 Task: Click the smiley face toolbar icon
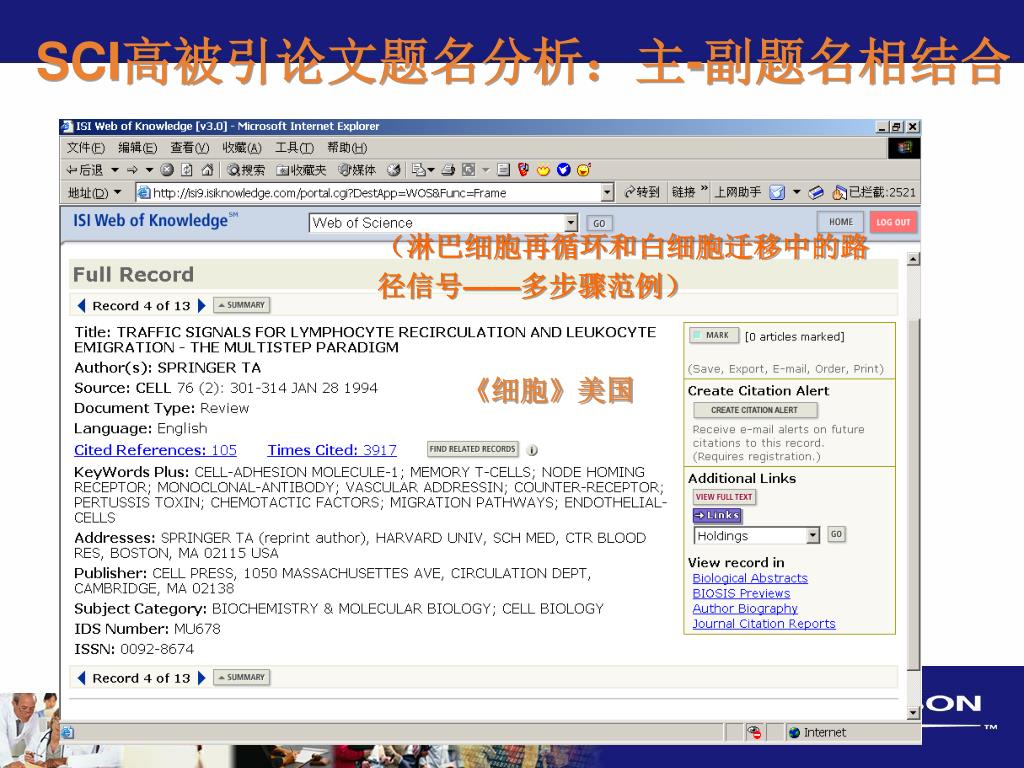pos(584,170)
